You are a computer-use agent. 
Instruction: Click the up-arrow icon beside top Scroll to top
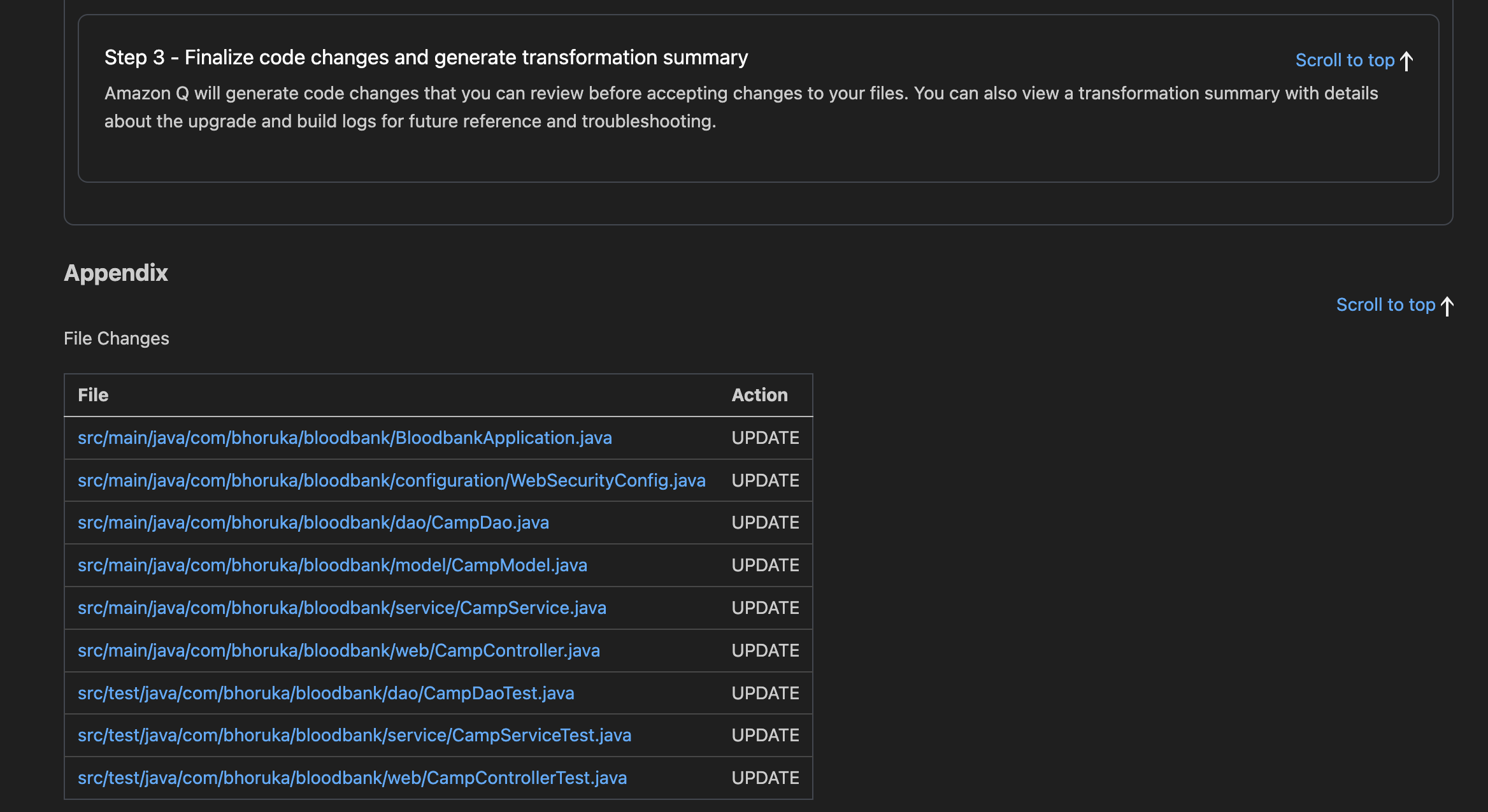[1405, 59]
